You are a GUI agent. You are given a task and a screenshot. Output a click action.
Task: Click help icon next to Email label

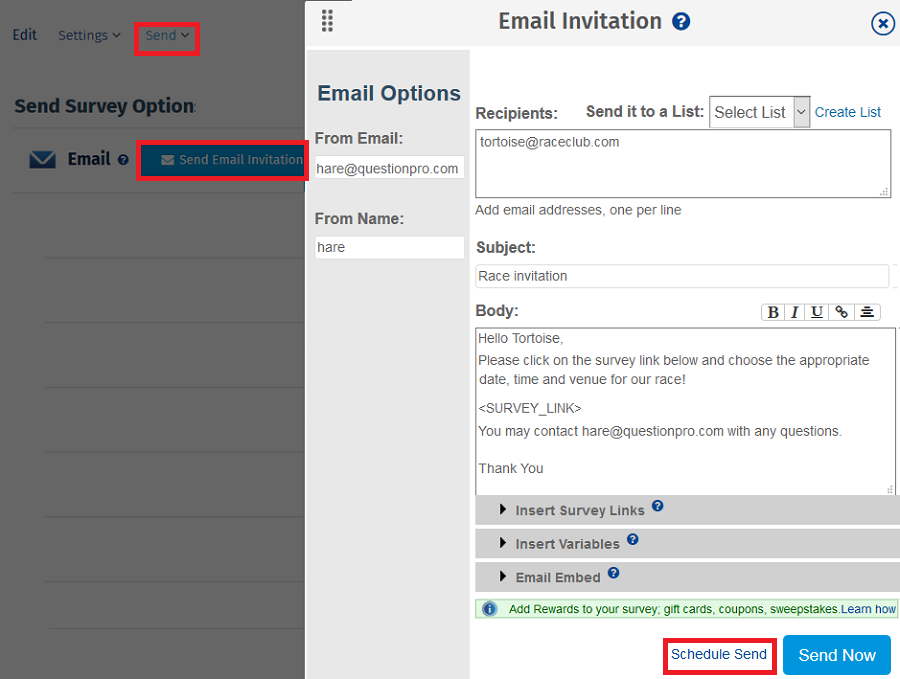(x=123, y=160)
